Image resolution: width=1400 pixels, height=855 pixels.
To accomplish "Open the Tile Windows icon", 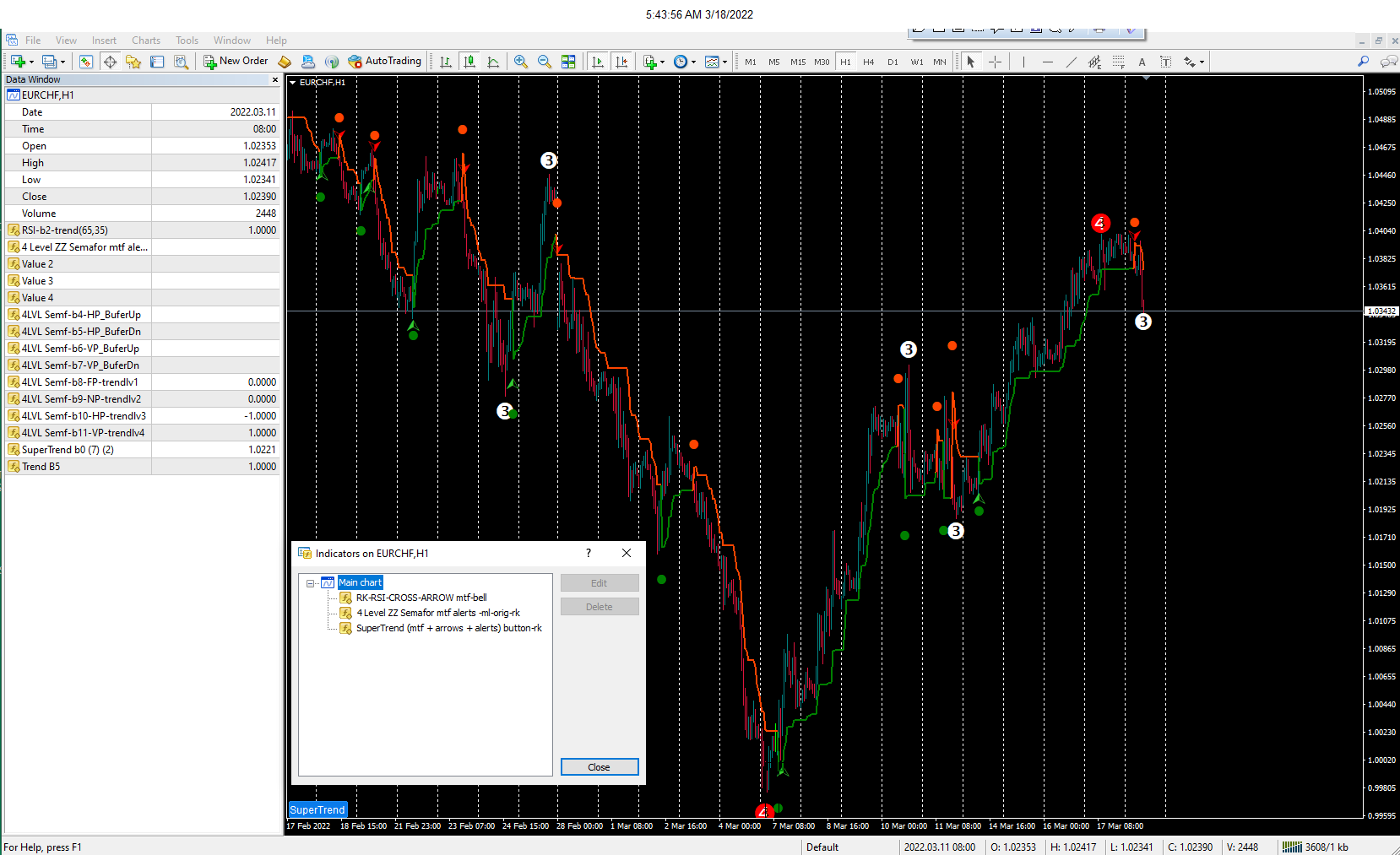I will (568, 62).
